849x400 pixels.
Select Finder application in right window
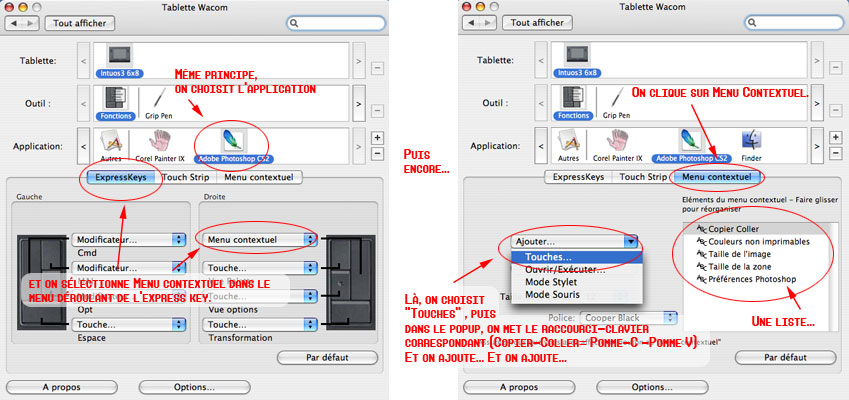click(x=752, y=146)
